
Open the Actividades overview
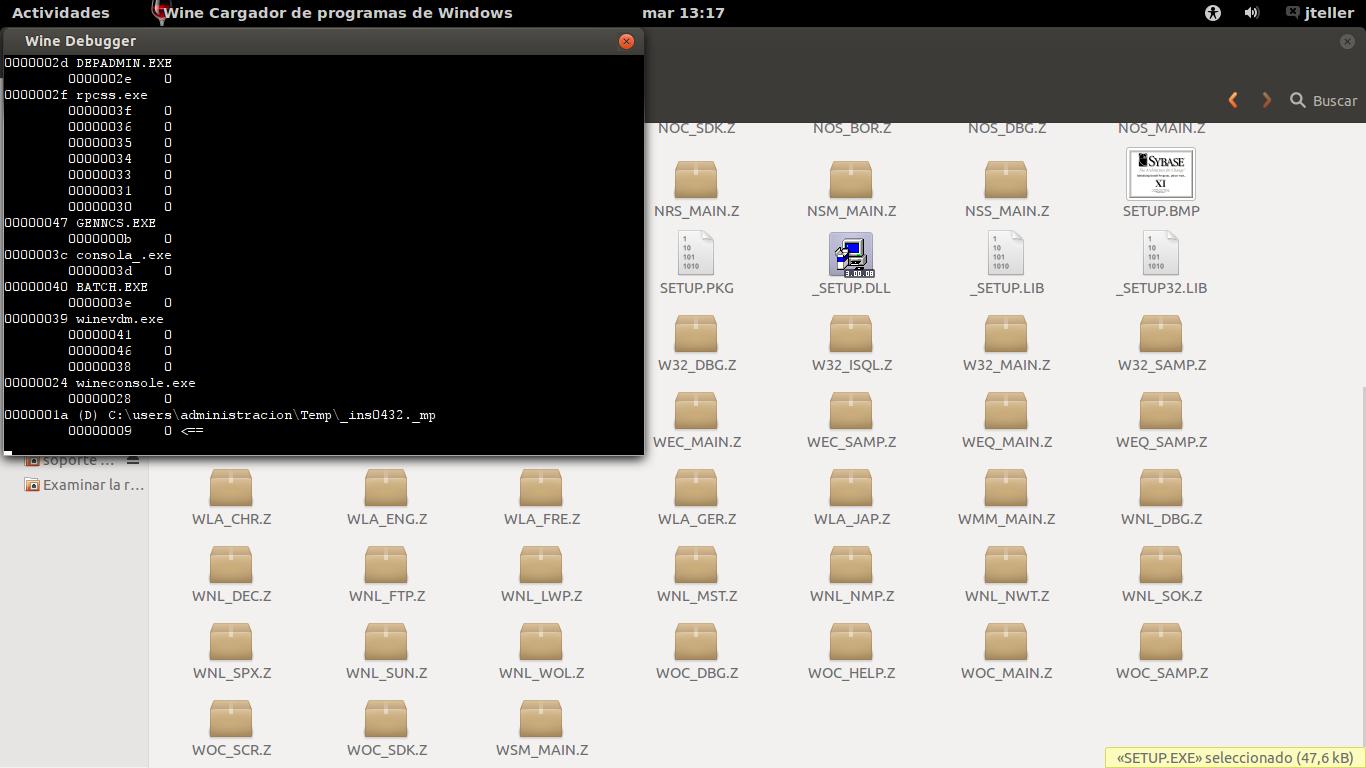(61, 13)
